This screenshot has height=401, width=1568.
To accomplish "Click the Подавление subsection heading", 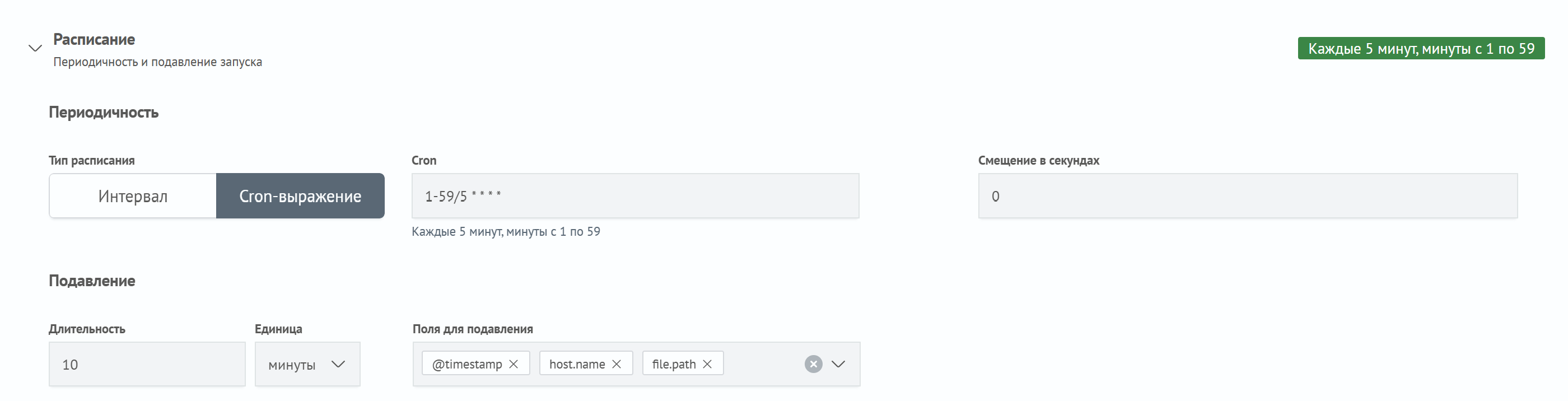I will [92, 281].
